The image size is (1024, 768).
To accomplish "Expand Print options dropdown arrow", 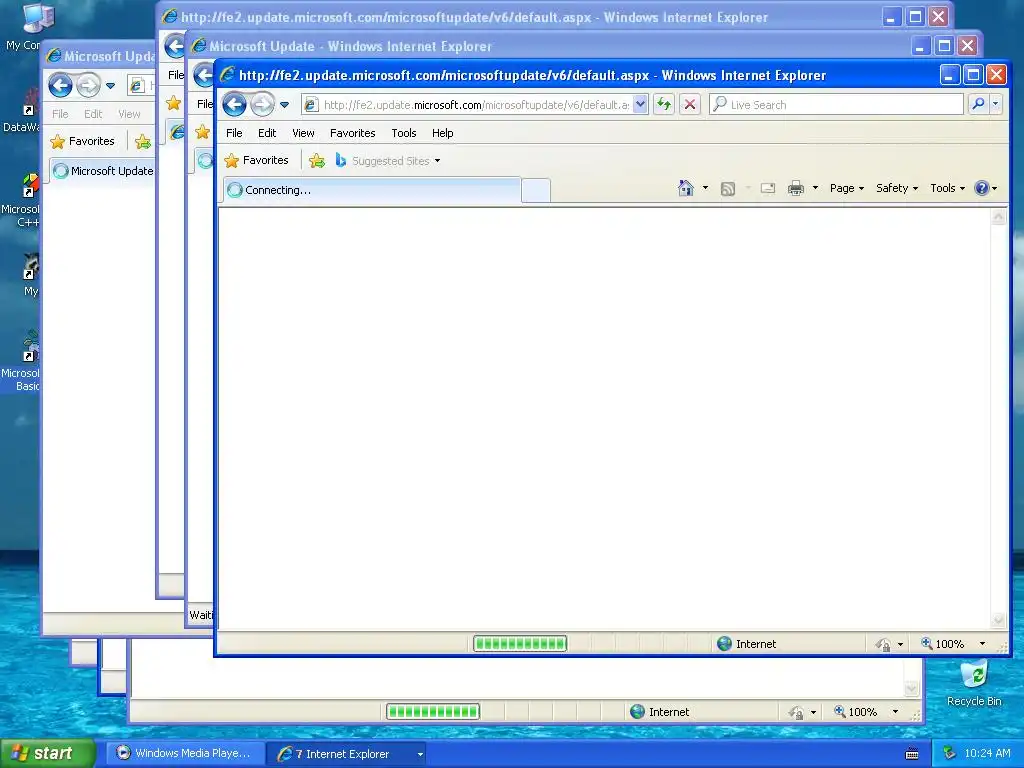I will click(815, 188).
